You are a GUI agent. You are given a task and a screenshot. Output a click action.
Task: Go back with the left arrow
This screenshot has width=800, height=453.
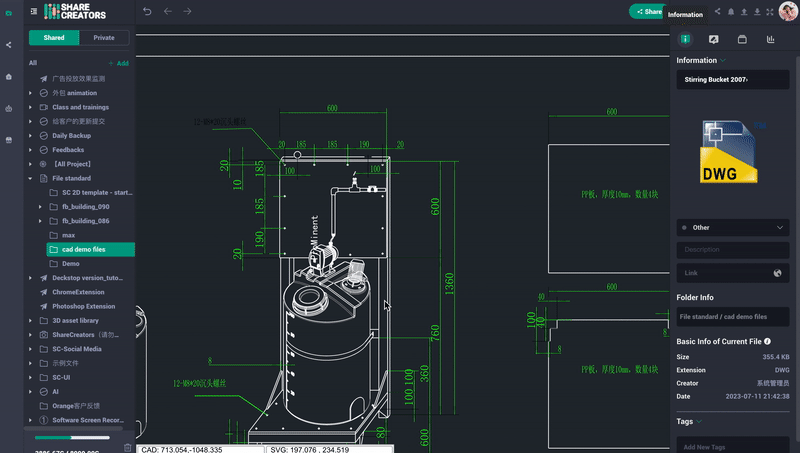[x=168, y=11]
